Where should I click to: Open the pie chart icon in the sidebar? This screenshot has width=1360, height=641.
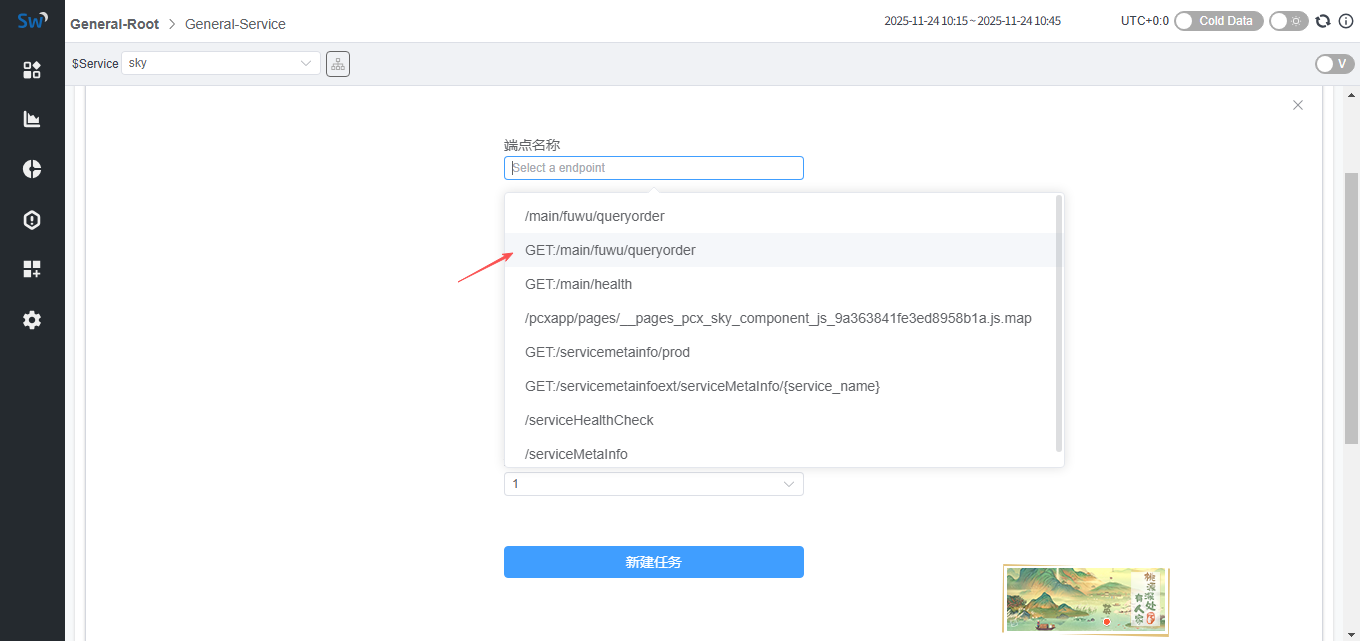point(32,169)
